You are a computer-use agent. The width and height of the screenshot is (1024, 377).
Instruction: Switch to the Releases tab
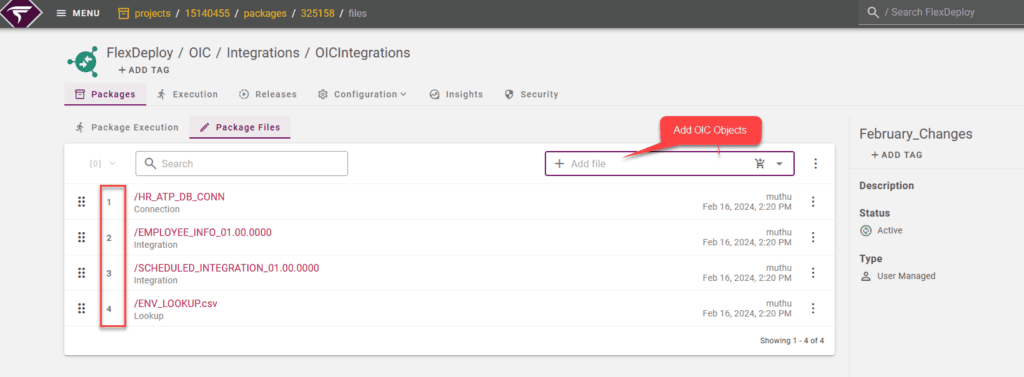point(268,94)
